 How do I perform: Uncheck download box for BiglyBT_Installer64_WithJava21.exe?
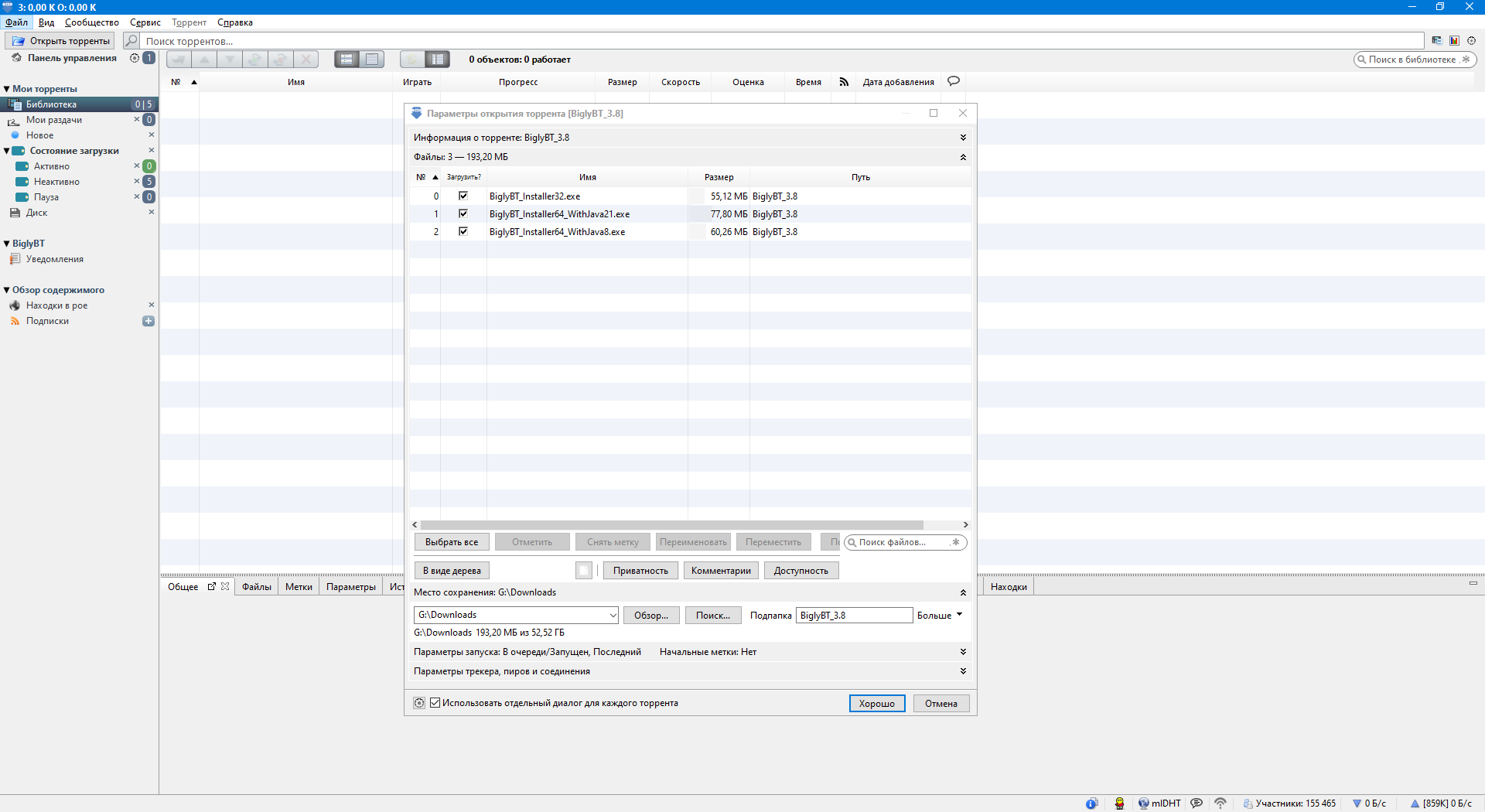coord(463,214)
